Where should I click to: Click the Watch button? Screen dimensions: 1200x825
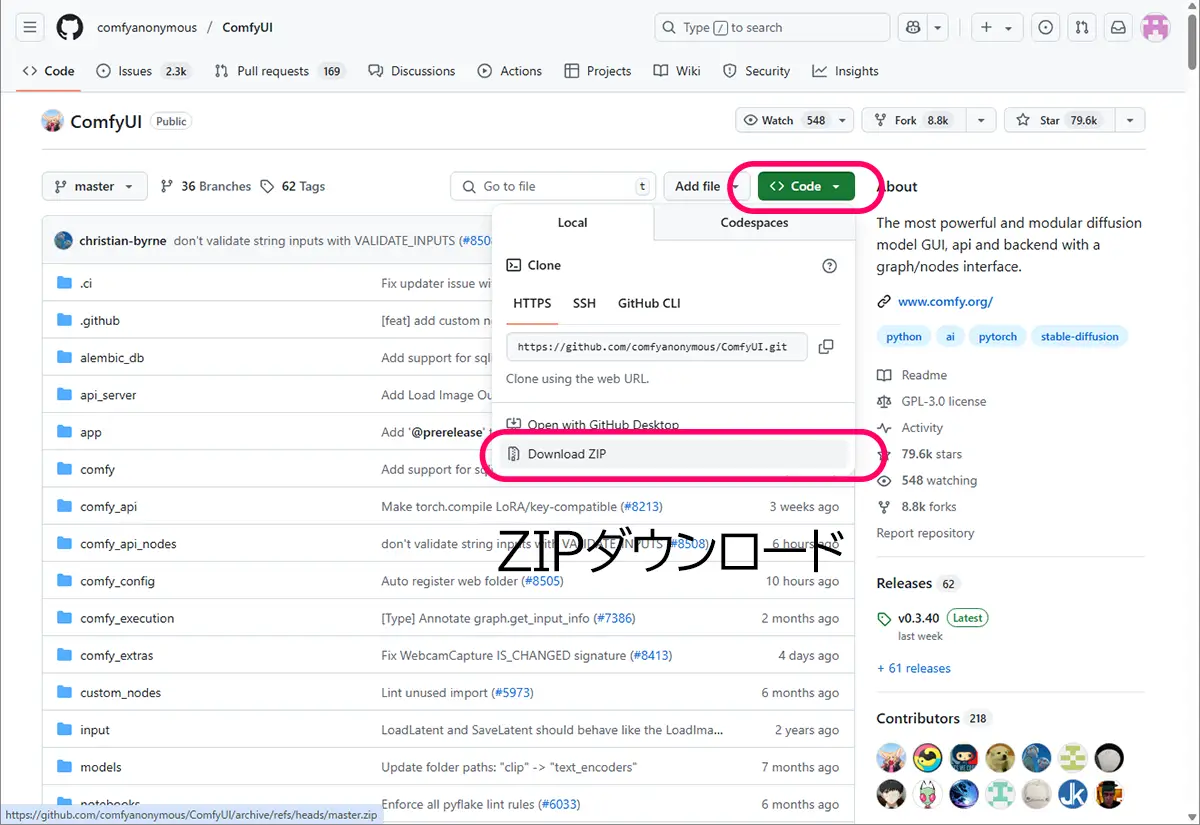pos(786,120)
